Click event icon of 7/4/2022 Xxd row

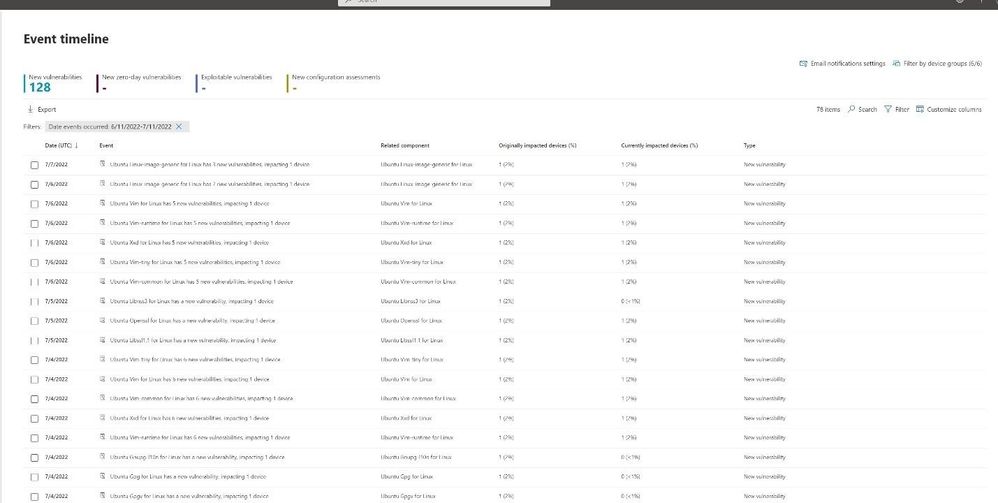[102, 418]
